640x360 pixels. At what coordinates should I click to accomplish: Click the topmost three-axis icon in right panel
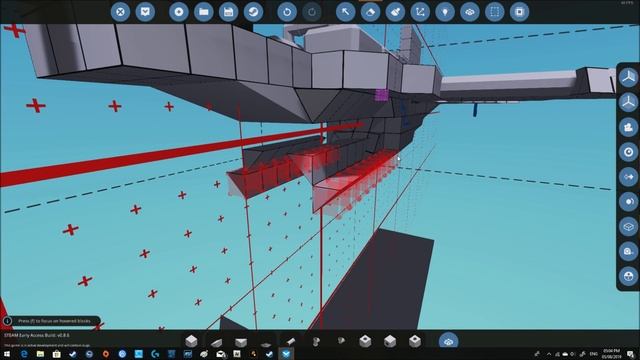(629, 77)
